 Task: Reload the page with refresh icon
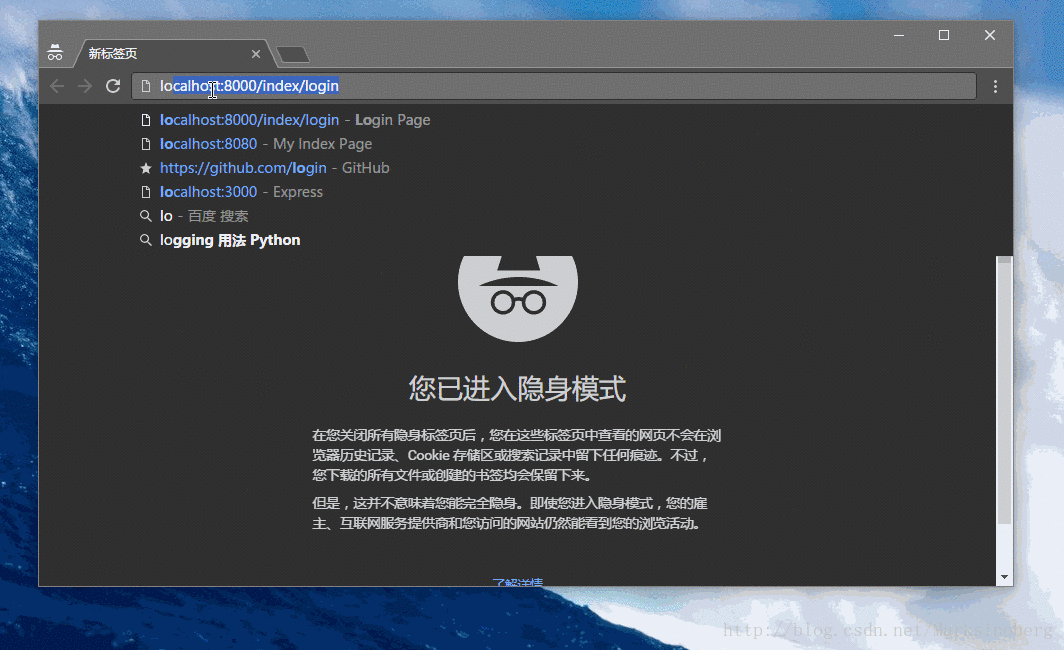tap(113, 86)
